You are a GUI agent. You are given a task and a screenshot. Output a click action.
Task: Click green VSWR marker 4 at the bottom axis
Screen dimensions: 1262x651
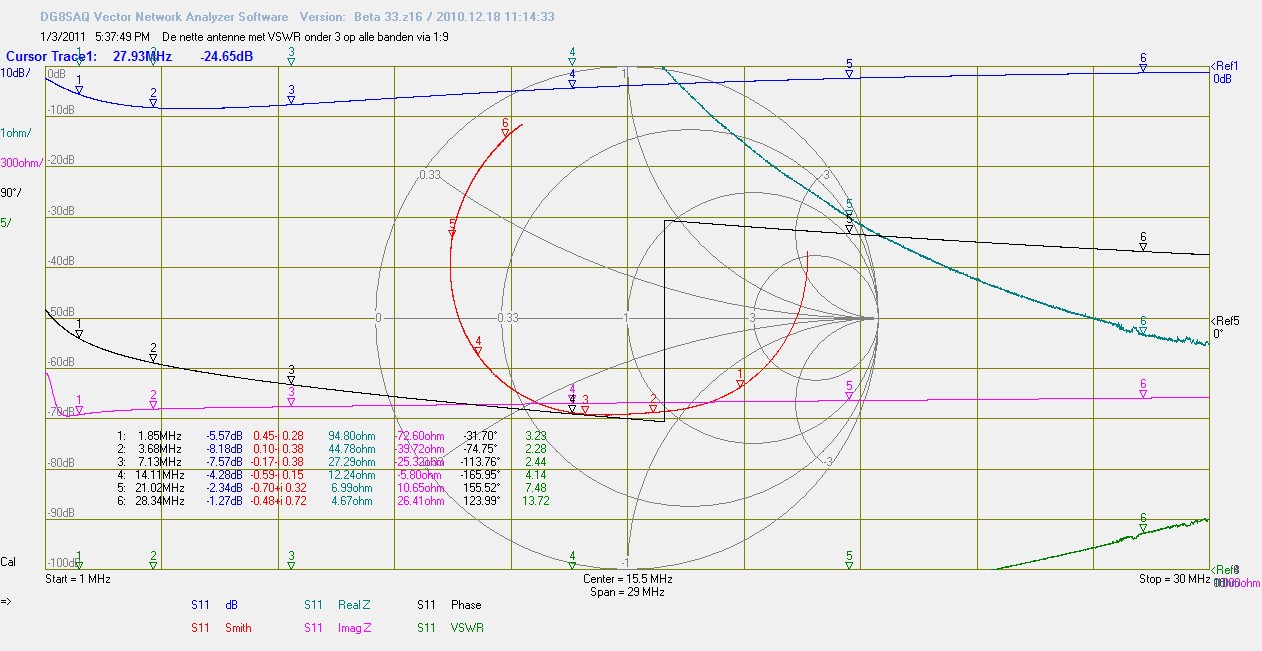point(572,560)
